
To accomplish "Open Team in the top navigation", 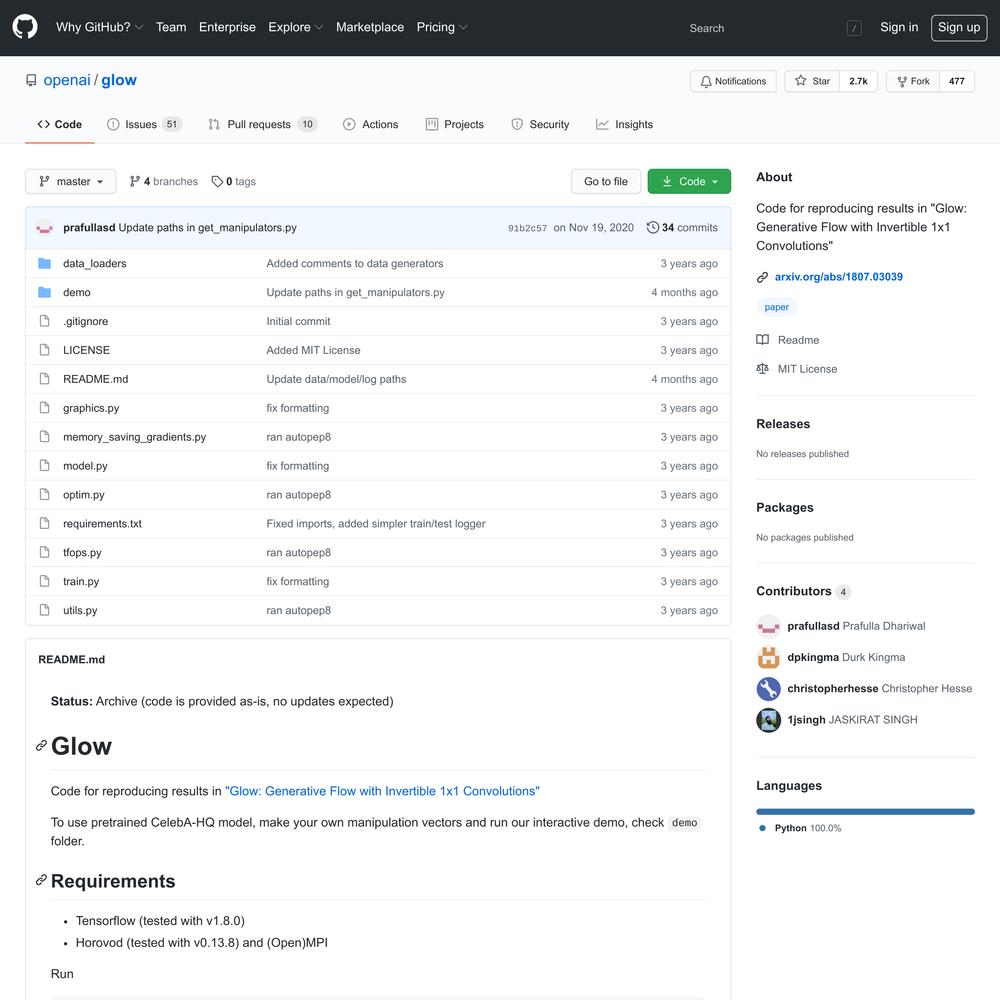I will (171, 27).
